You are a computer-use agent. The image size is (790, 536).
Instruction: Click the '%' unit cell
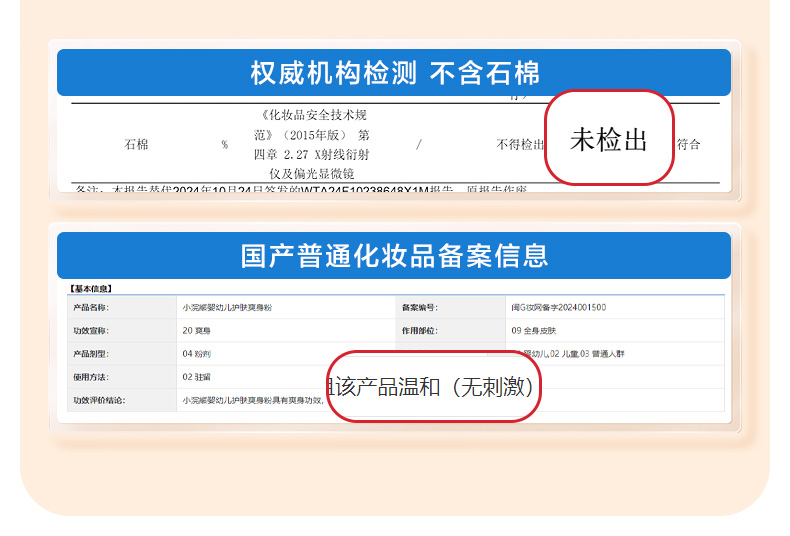pyautogui.click(x=225, y=144)
